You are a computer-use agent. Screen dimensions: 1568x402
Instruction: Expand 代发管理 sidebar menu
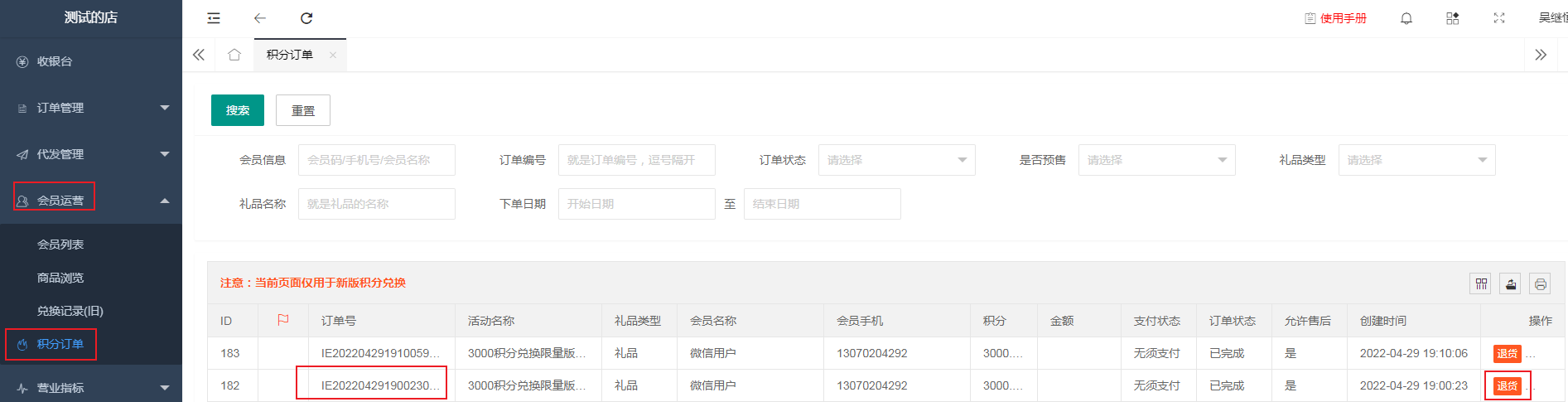pos(91,154)
